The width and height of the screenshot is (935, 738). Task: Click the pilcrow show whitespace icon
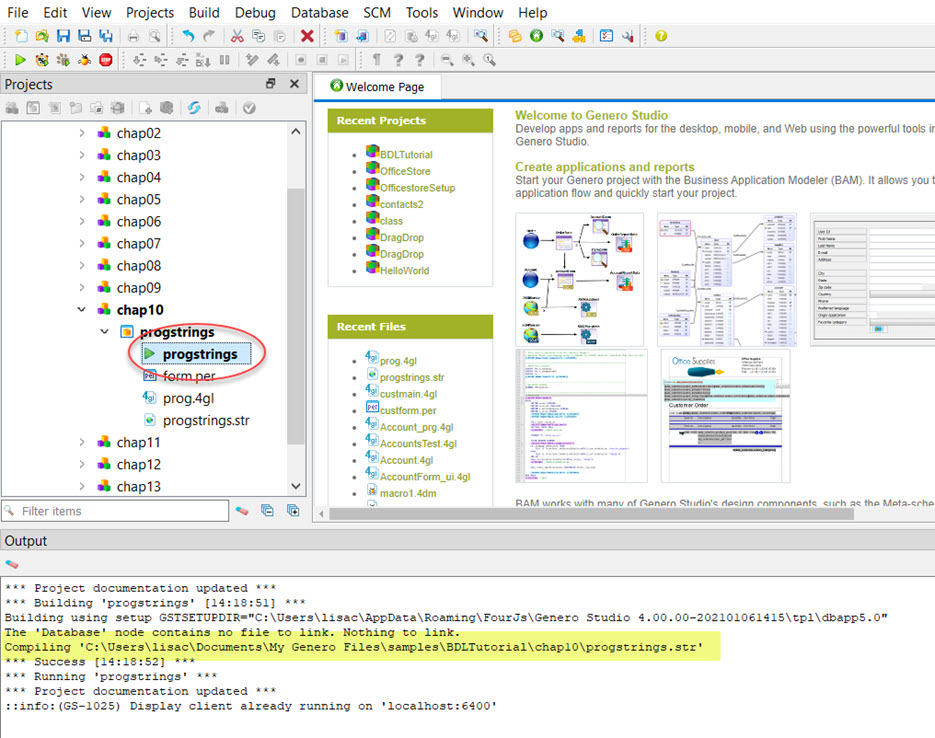pos(376,60)
